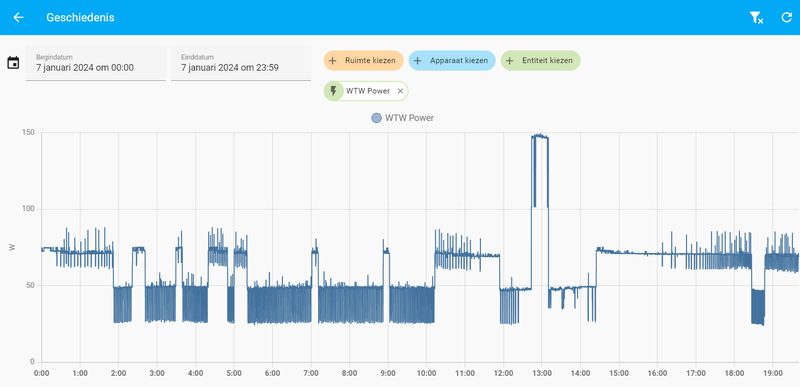
Task: Click the 19:00 x-axis label
Action: [x=772, y=373]
